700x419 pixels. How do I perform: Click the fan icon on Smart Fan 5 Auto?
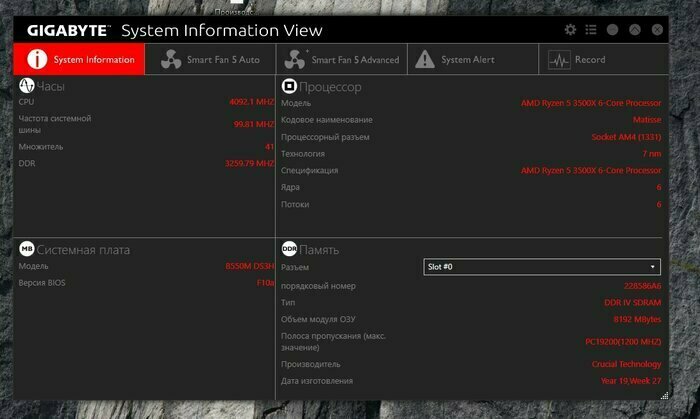[171, 59]
